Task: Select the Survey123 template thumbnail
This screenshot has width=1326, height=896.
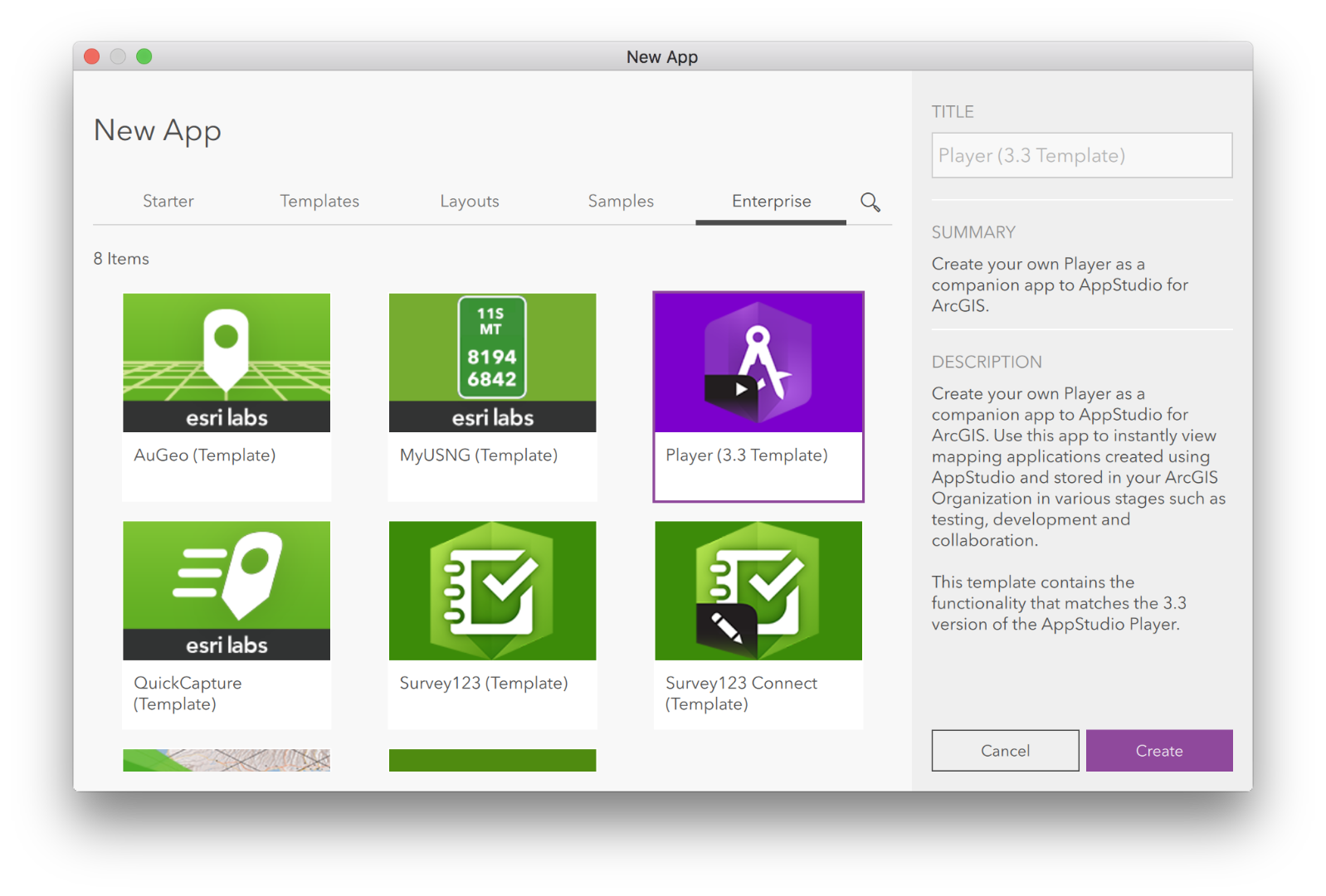Action: coord(493,591)
